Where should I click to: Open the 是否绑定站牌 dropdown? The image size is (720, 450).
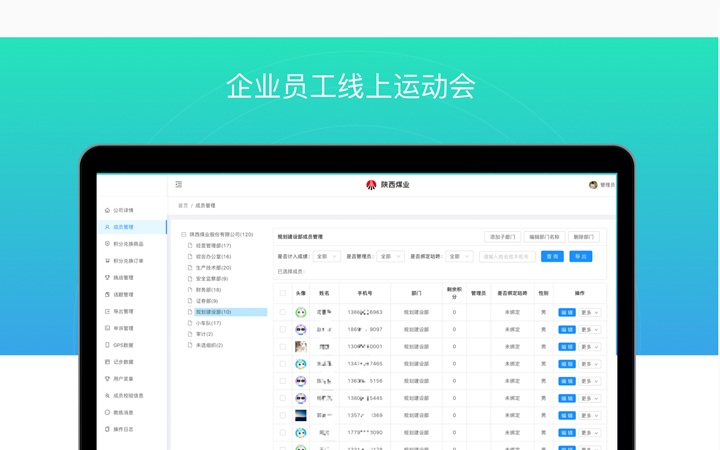(x=459, y=256)
